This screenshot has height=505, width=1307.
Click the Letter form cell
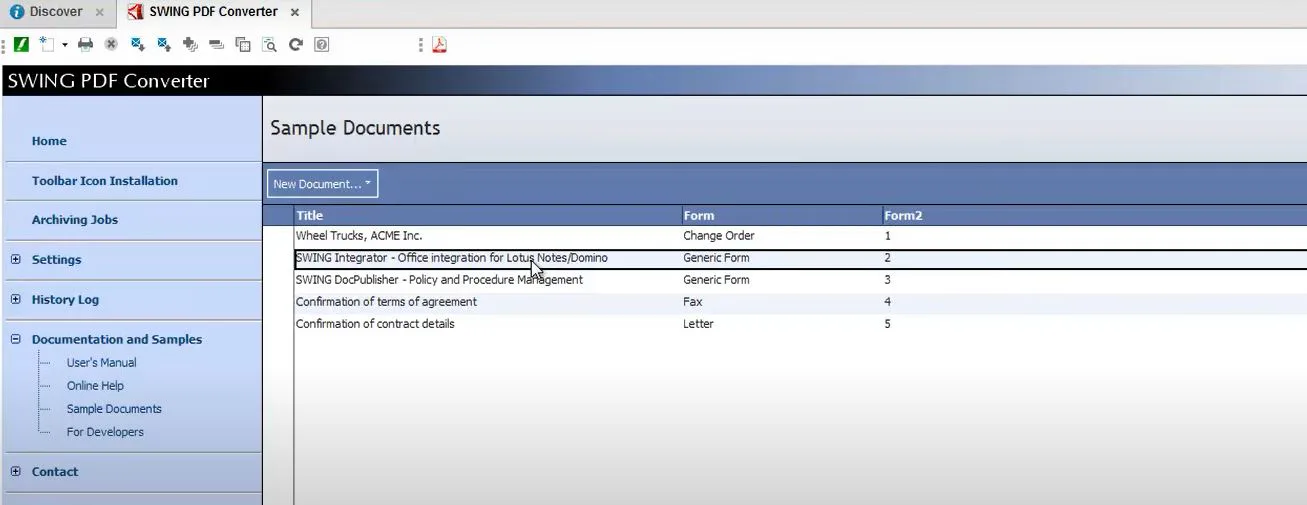(x=698, y=324)
